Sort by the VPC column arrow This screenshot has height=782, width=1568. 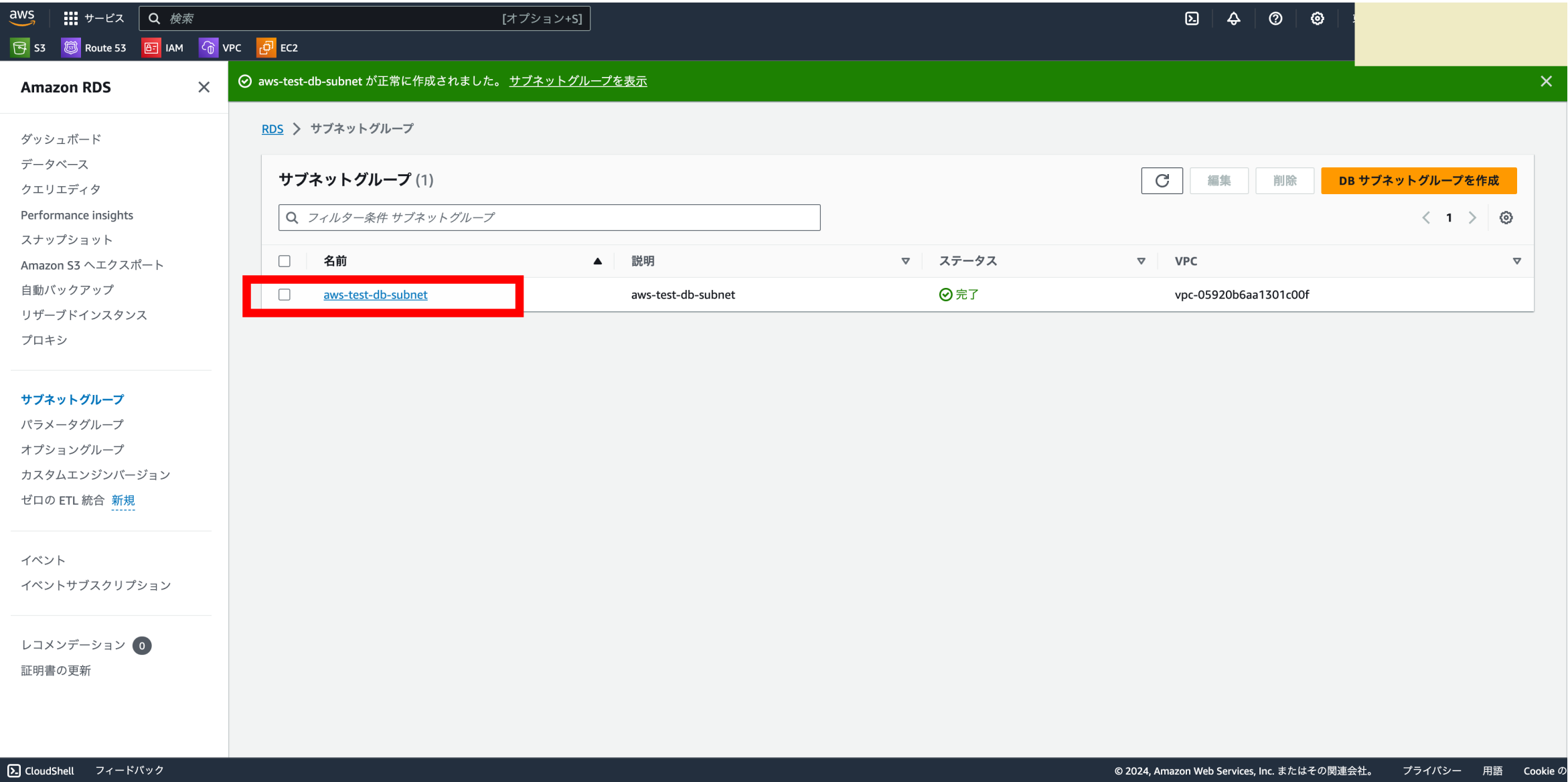coord(1516,261)
